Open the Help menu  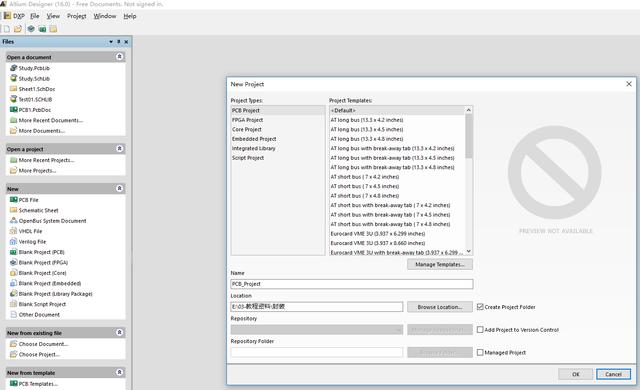[130, 16]
